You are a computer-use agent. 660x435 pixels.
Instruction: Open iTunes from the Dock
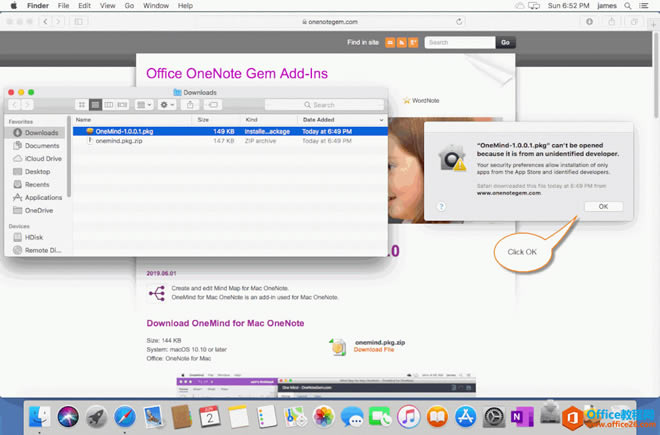pyautogui.click(x=408, y=417)
